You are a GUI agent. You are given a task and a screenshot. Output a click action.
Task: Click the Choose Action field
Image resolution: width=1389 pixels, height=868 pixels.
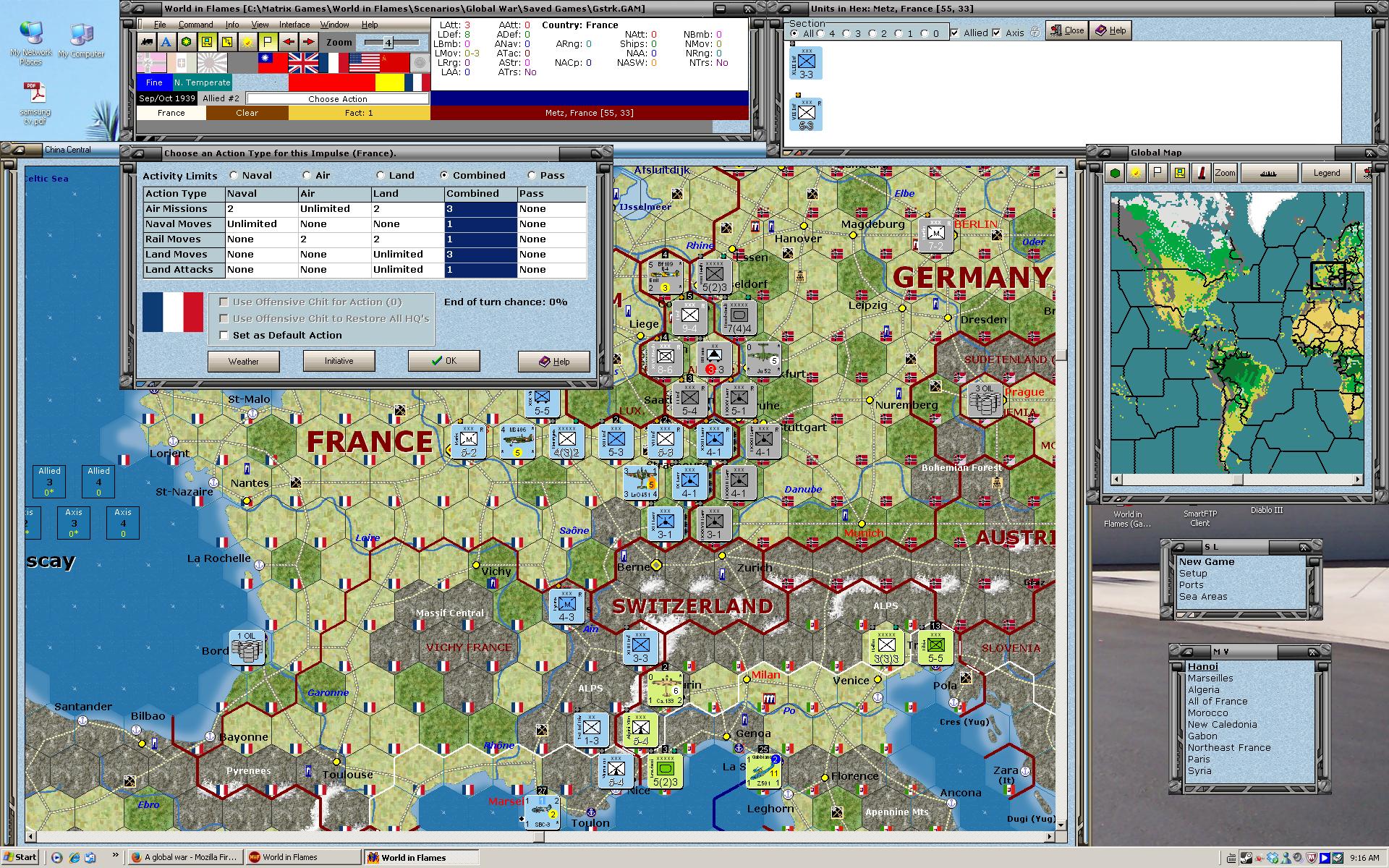[338, 98]
